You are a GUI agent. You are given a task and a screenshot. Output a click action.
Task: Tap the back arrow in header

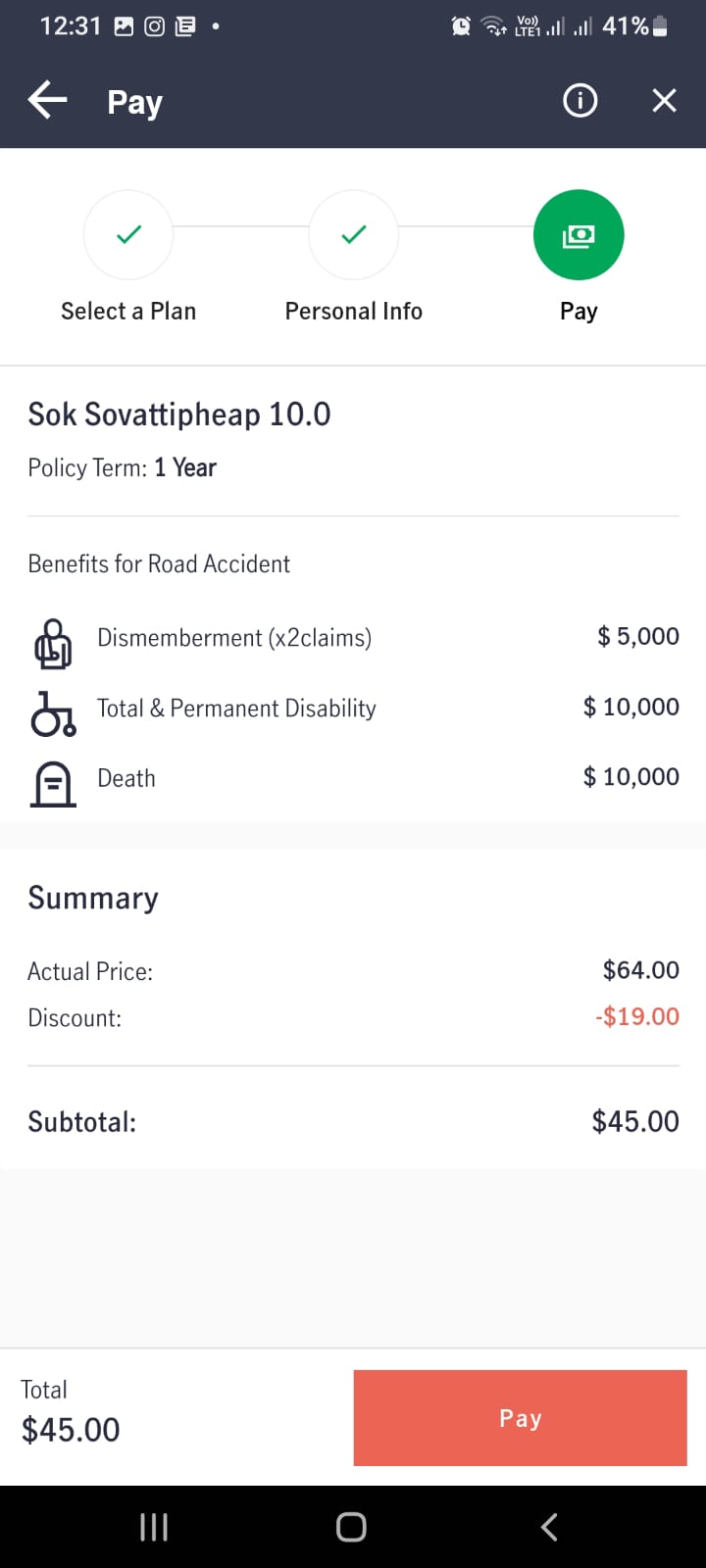(x=47, y=100)
